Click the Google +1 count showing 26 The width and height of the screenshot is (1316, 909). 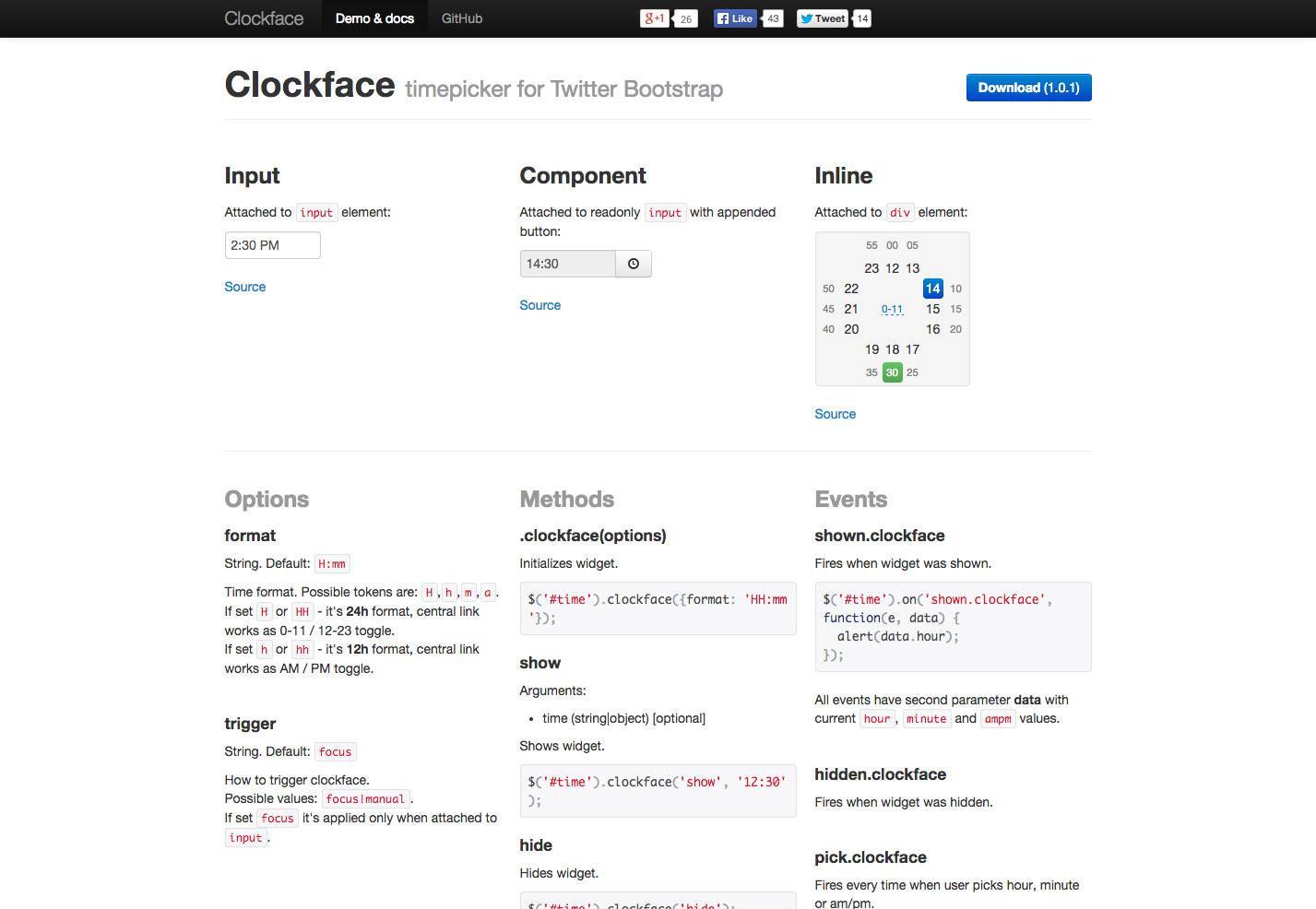(x=685, y=18)
